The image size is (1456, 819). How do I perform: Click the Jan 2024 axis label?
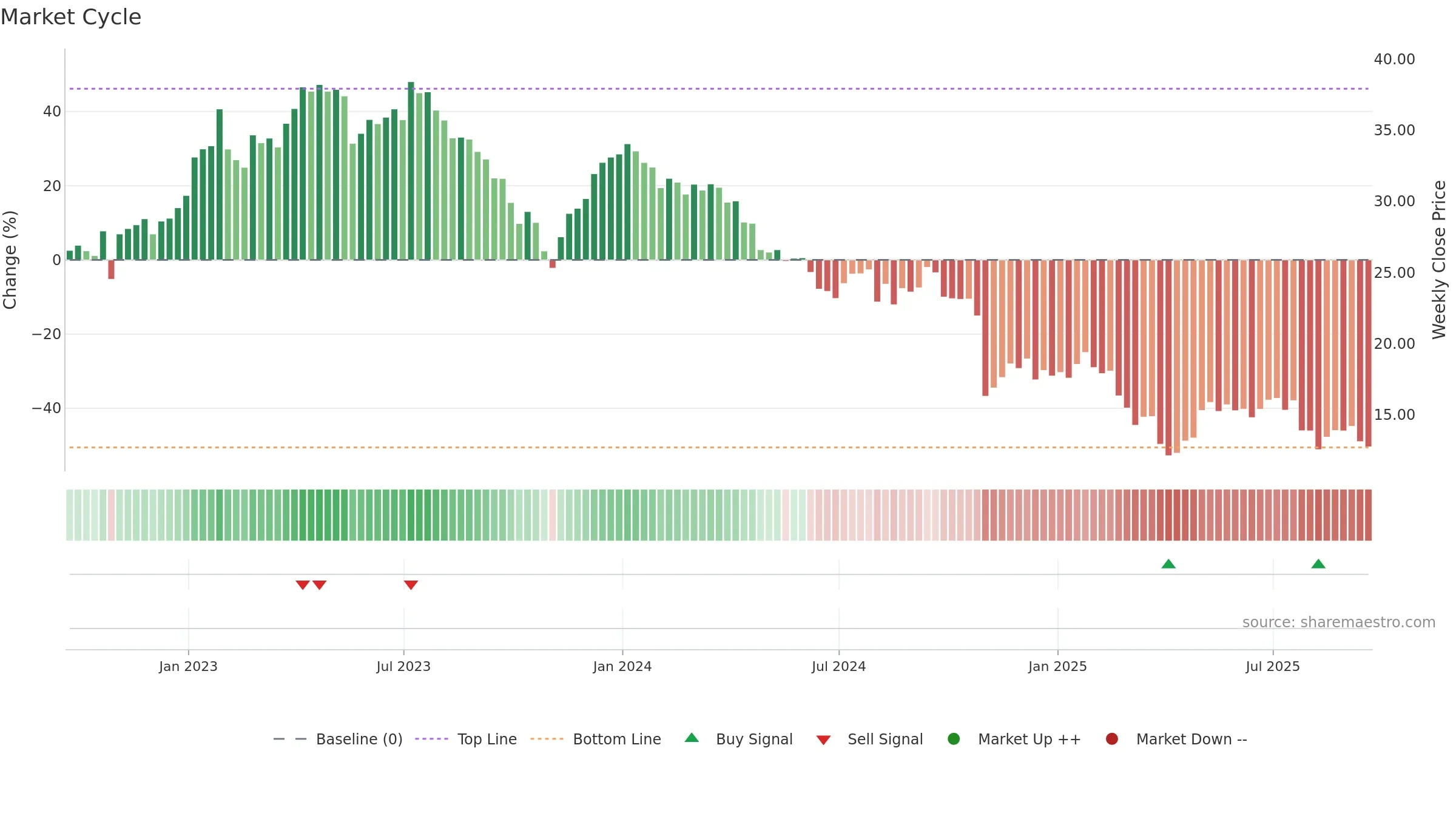pos(622,666)
